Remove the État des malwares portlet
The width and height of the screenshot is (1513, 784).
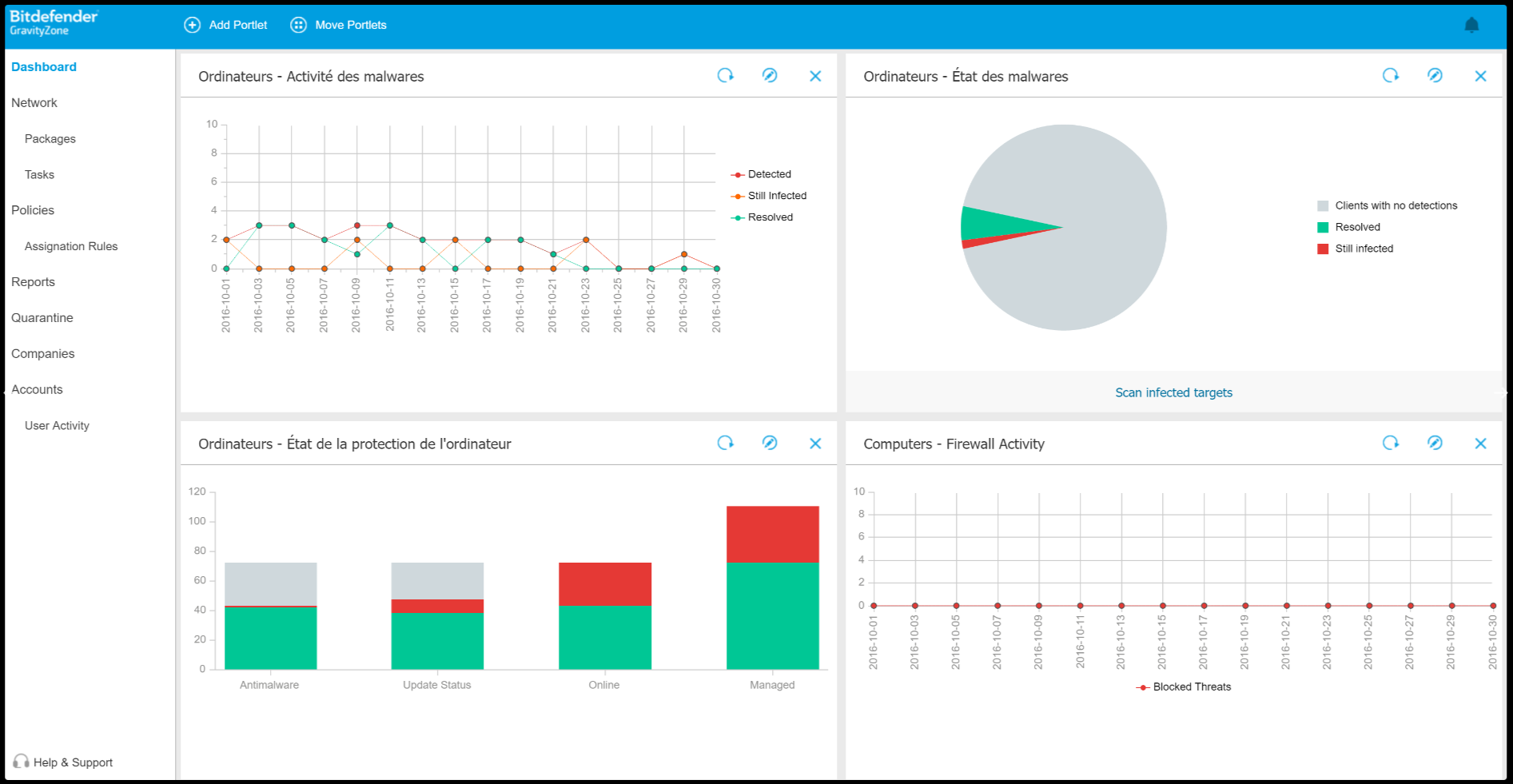point(1480,76)
